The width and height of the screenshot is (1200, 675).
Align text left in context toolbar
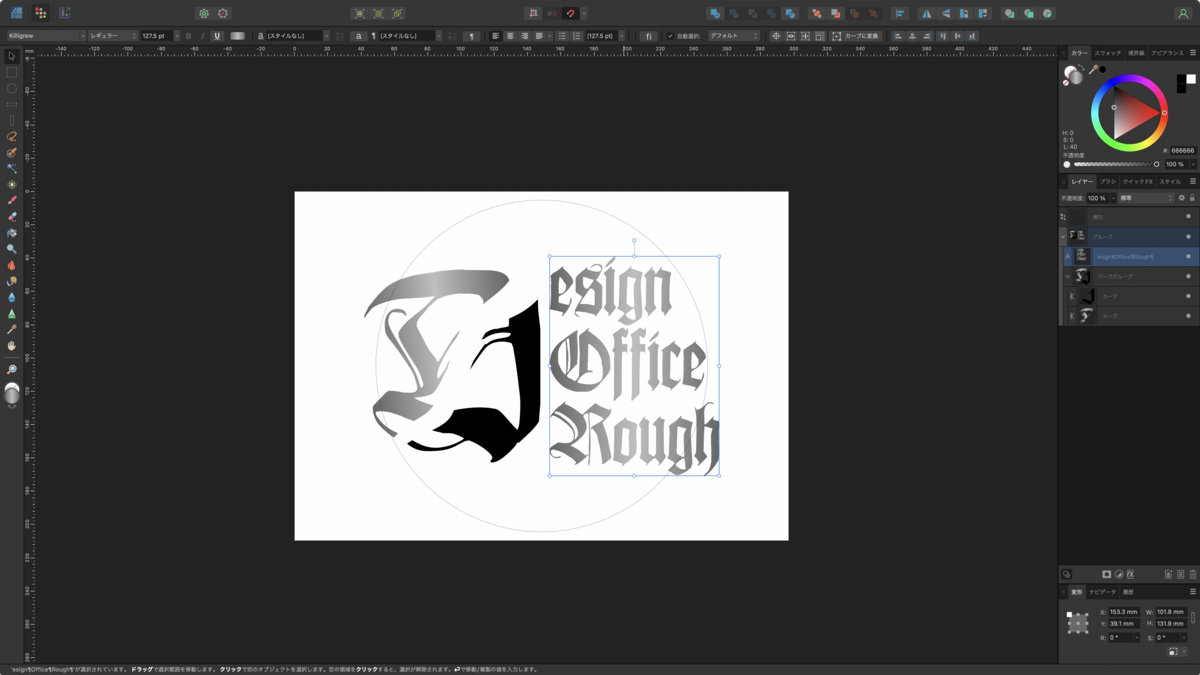pos(495,36)
